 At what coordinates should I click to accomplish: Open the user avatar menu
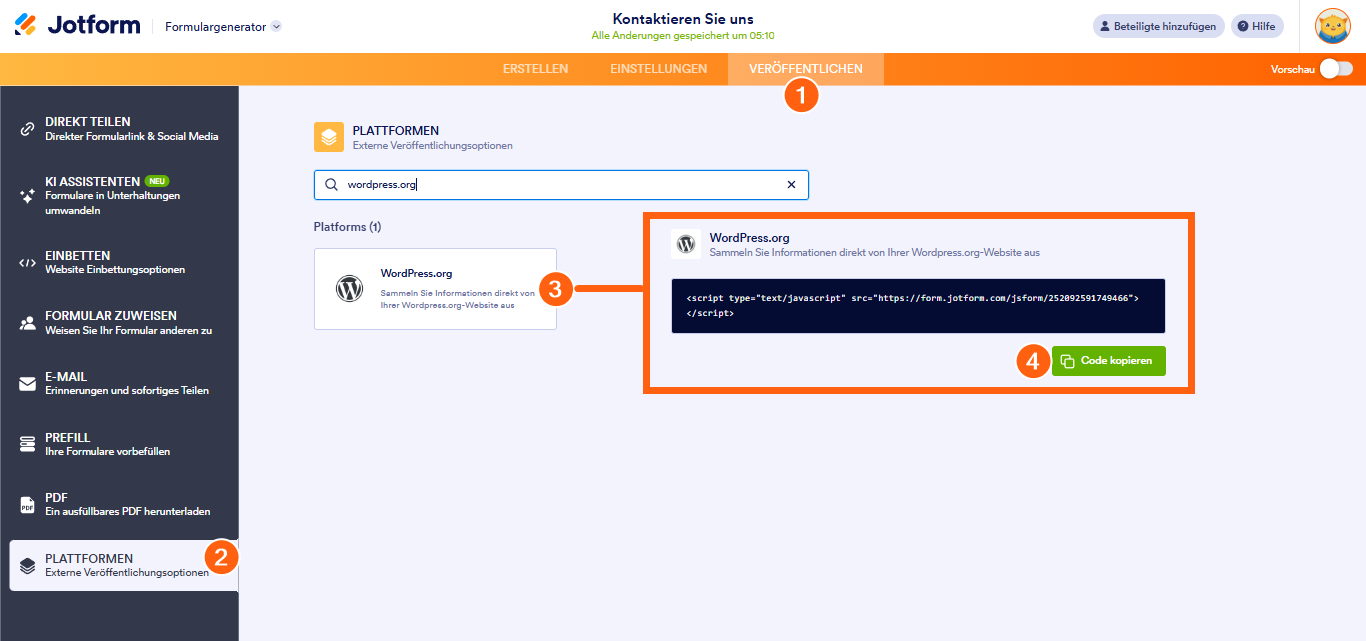(1333, 26)
